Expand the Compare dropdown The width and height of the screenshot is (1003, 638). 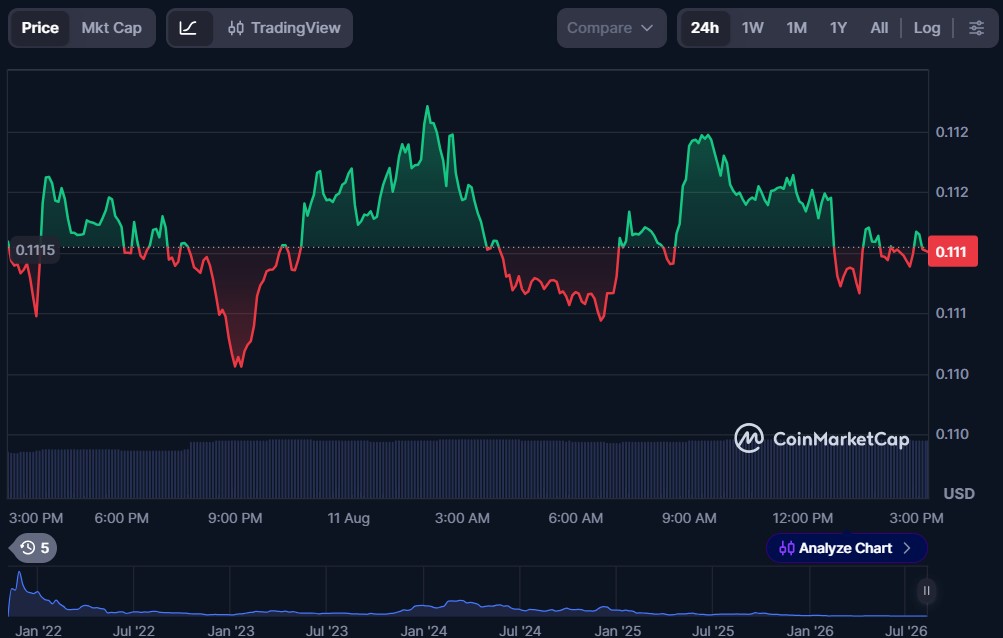coord(611,28)
